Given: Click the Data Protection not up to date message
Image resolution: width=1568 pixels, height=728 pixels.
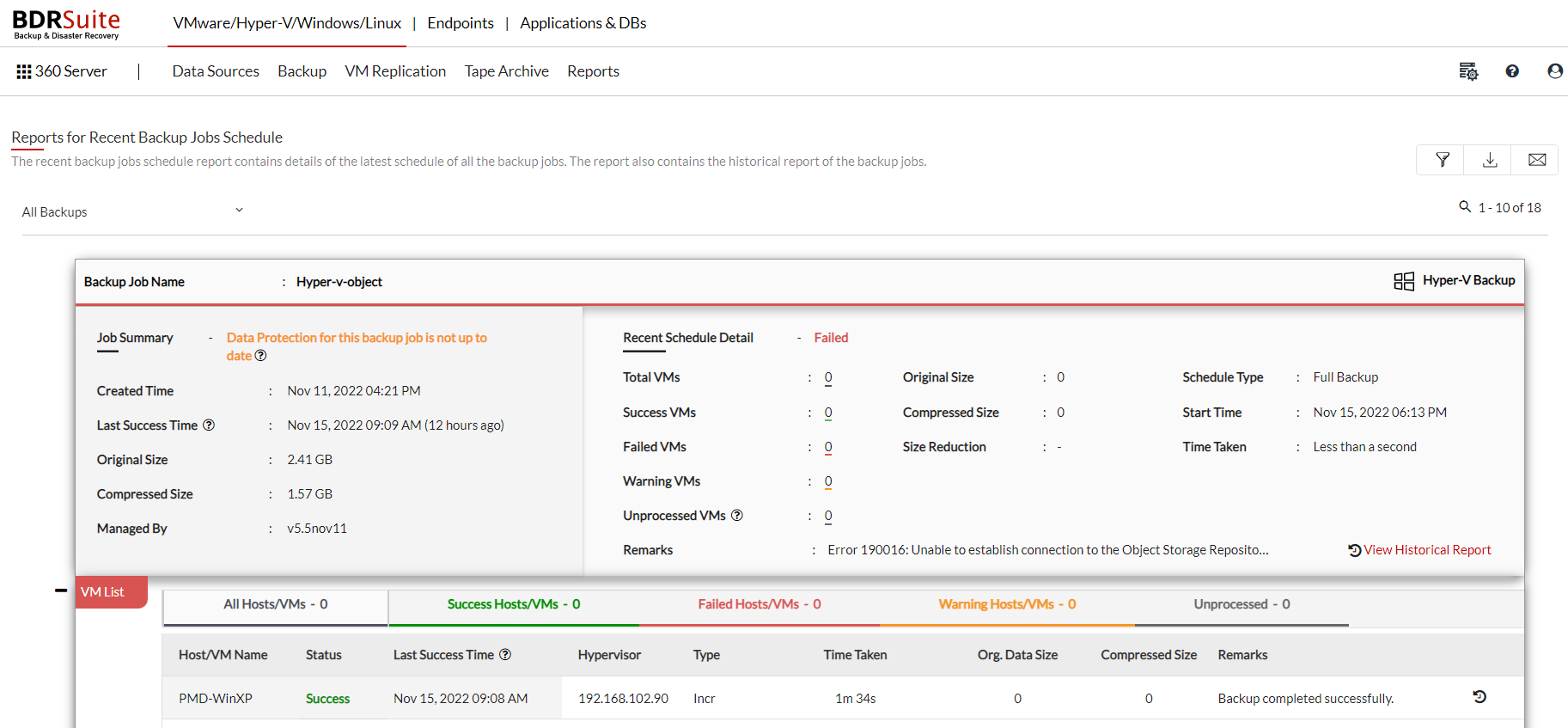Looking at the screenshot, I should coord(357,346).
